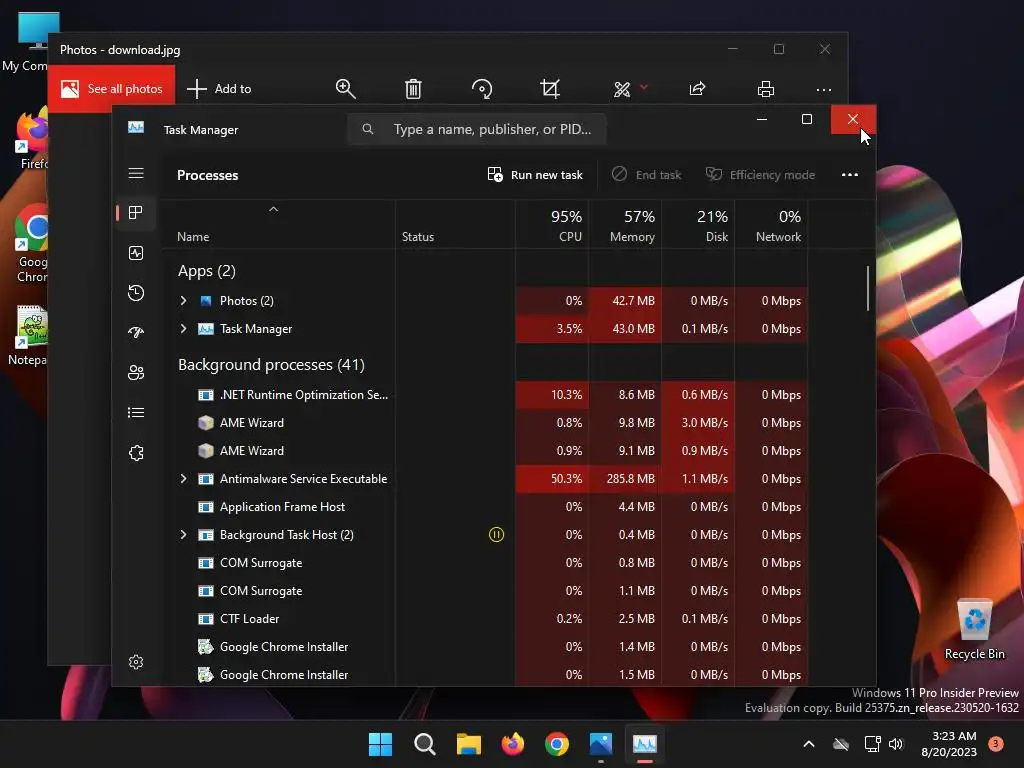The height and width of the screenshot is (768, 1024).
Task: Open Photos more options ellipsis
Action: click(x=824, y=89)
